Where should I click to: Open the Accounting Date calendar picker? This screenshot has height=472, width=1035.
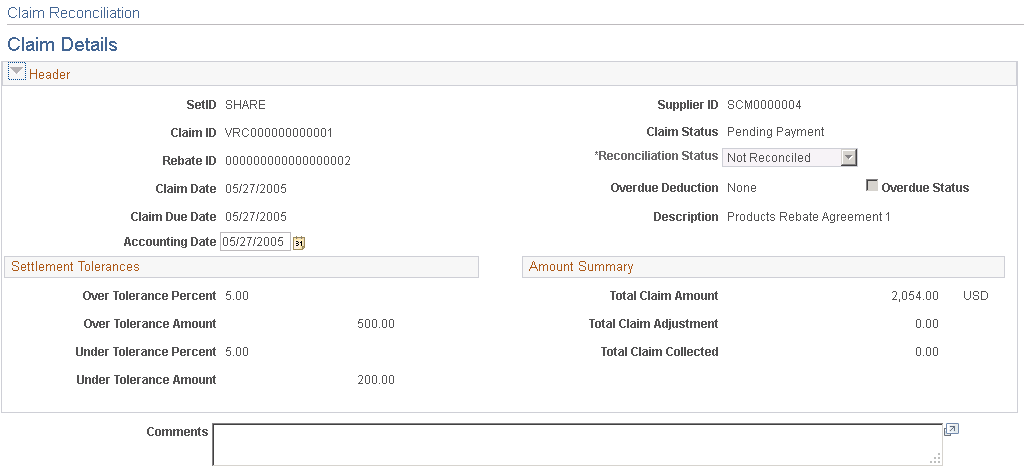point(299,243)
